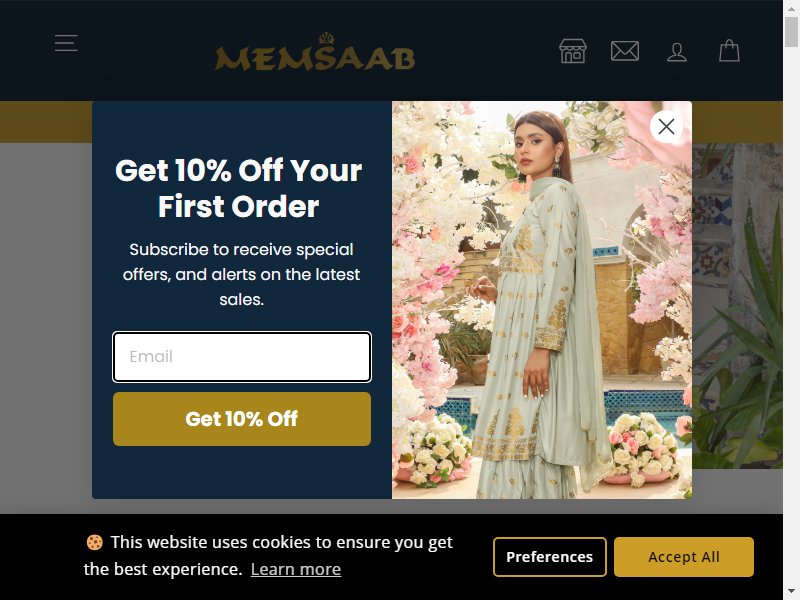Click the cookie emoji icon
Screen dimensions: 800x600
click(94, 542)
